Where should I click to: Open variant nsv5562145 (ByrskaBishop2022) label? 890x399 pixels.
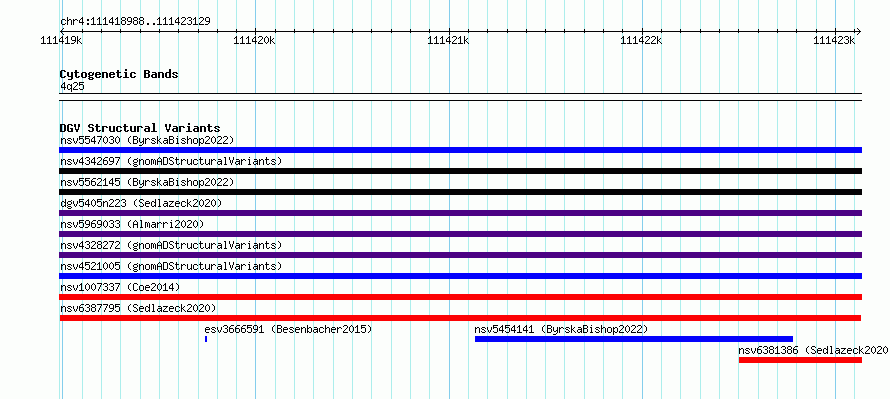[147, 182]
